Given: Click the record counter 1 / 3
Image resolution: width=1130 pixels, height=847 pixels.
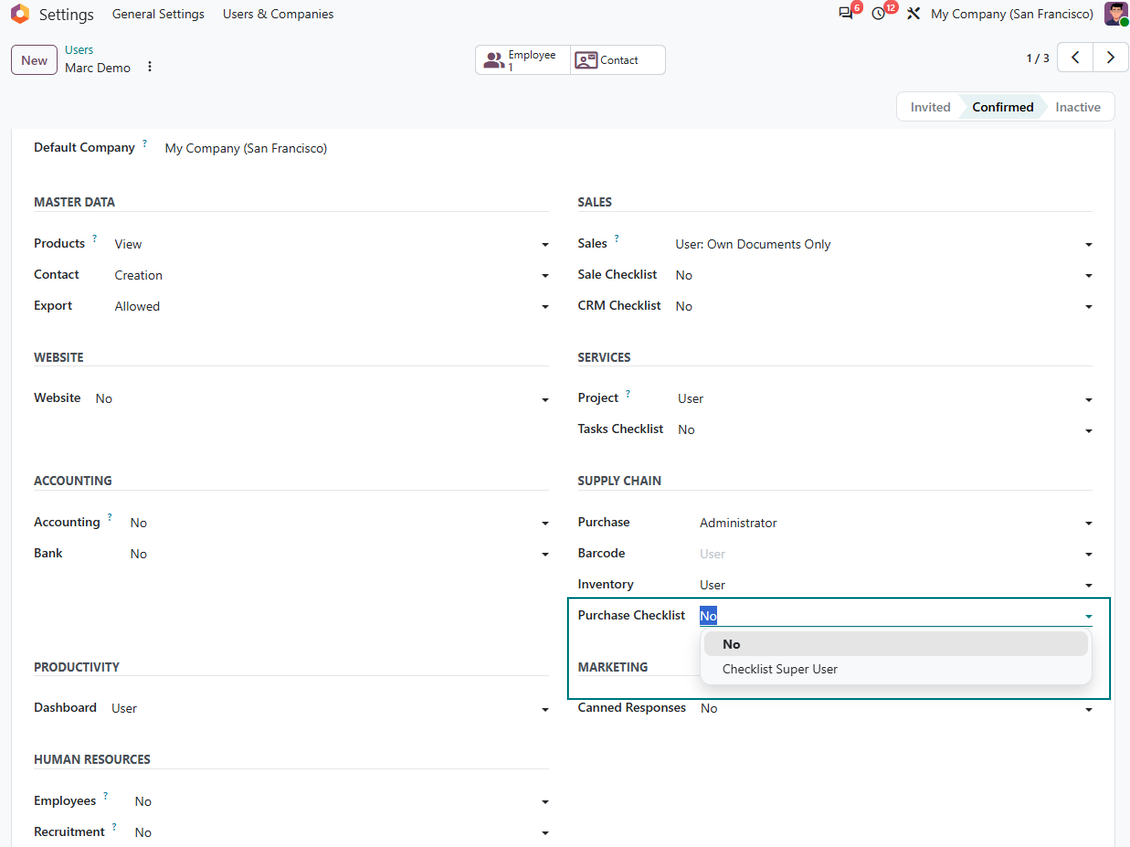Looking at the screenshot, I should pyautogui.click(x=1038, y=58).
